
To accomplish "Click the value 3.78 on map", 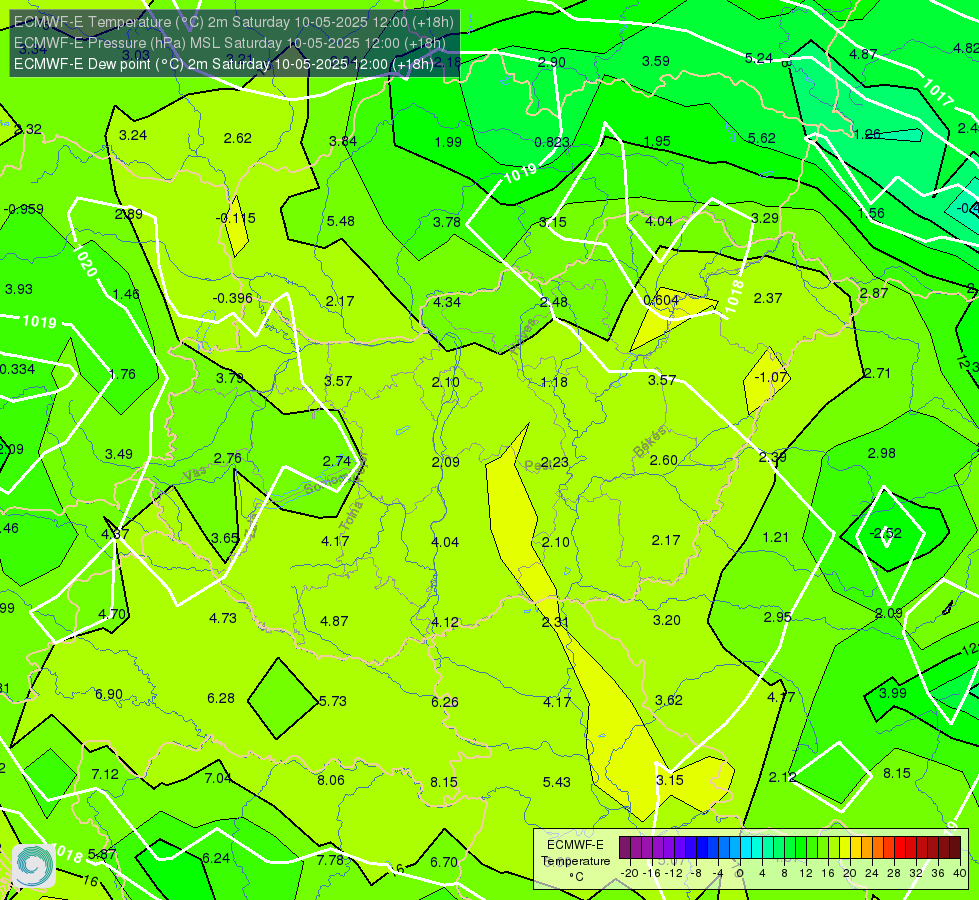I will tap(446, 222).
